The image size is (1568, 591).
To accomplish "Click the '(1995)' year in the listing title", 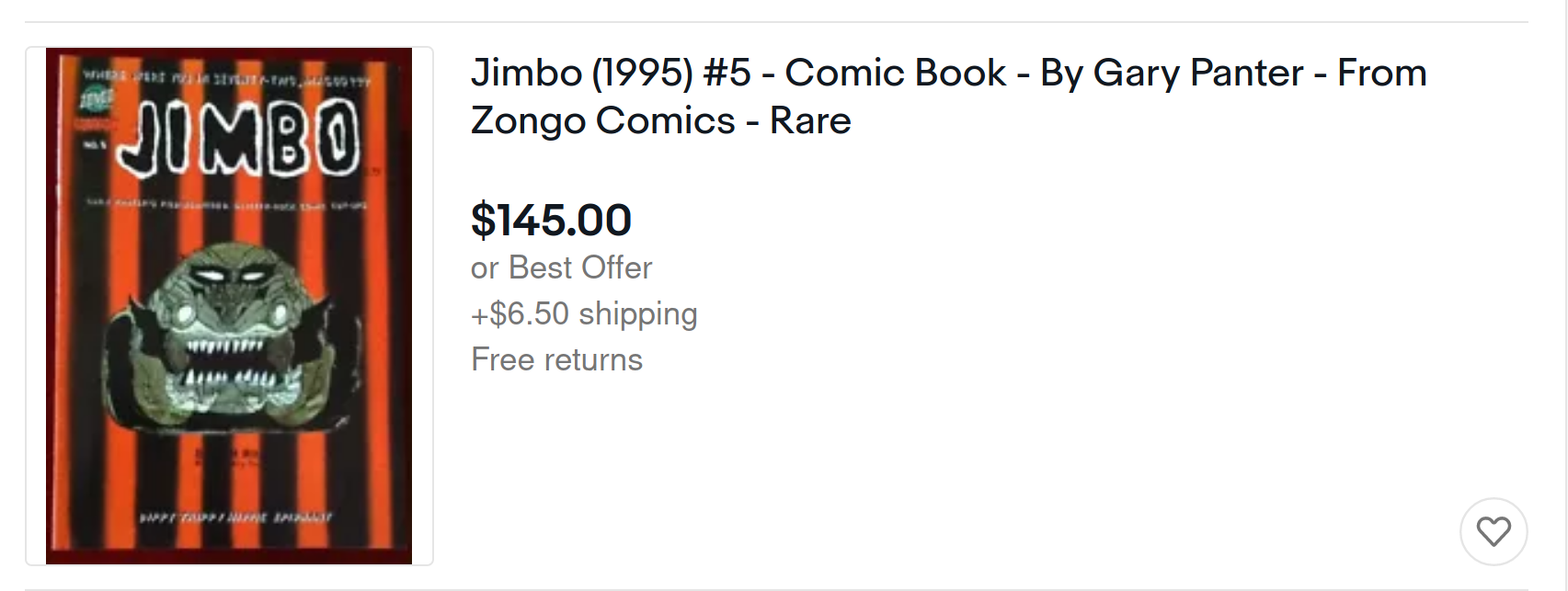I will pyautogui.click(x=643, y=73).
